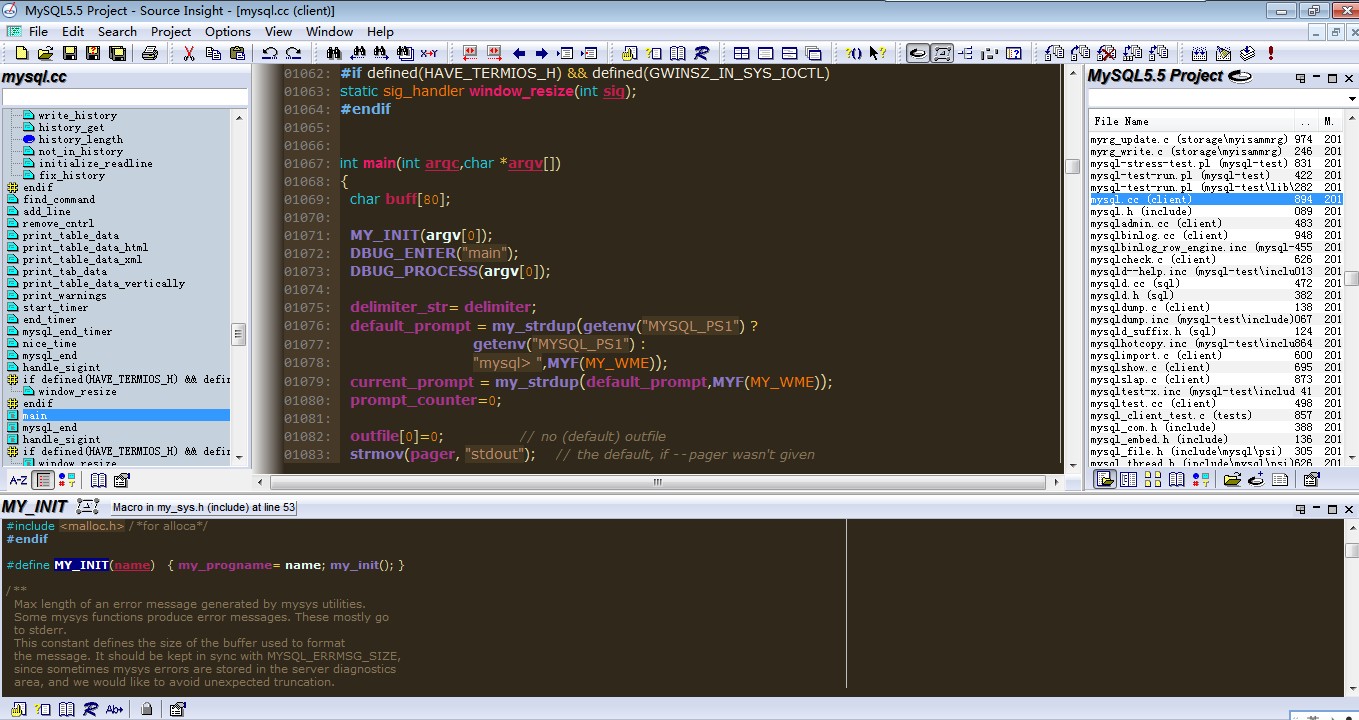Open the File menu
Viewport: 1359px width, 720px height.
tap(38, 31)
